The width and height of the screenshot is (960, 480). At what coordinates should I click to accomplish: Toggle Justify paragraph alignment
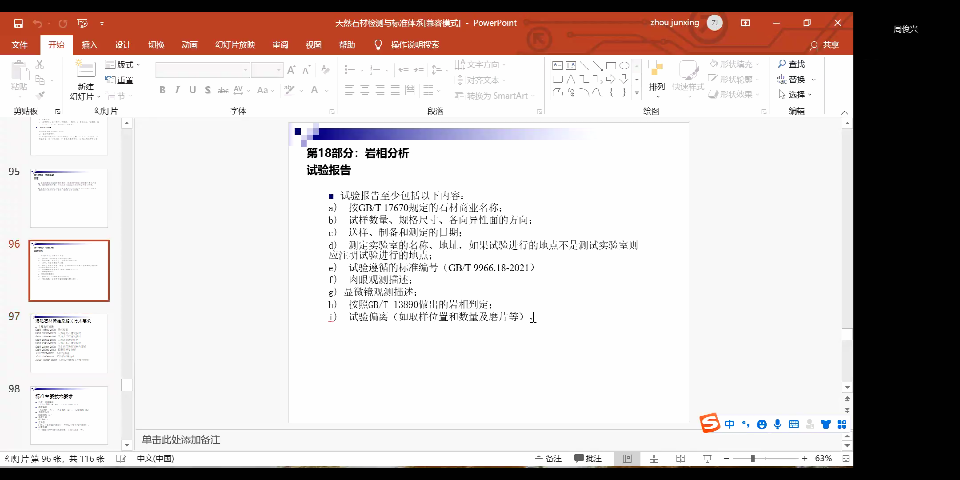pos(397,90)
